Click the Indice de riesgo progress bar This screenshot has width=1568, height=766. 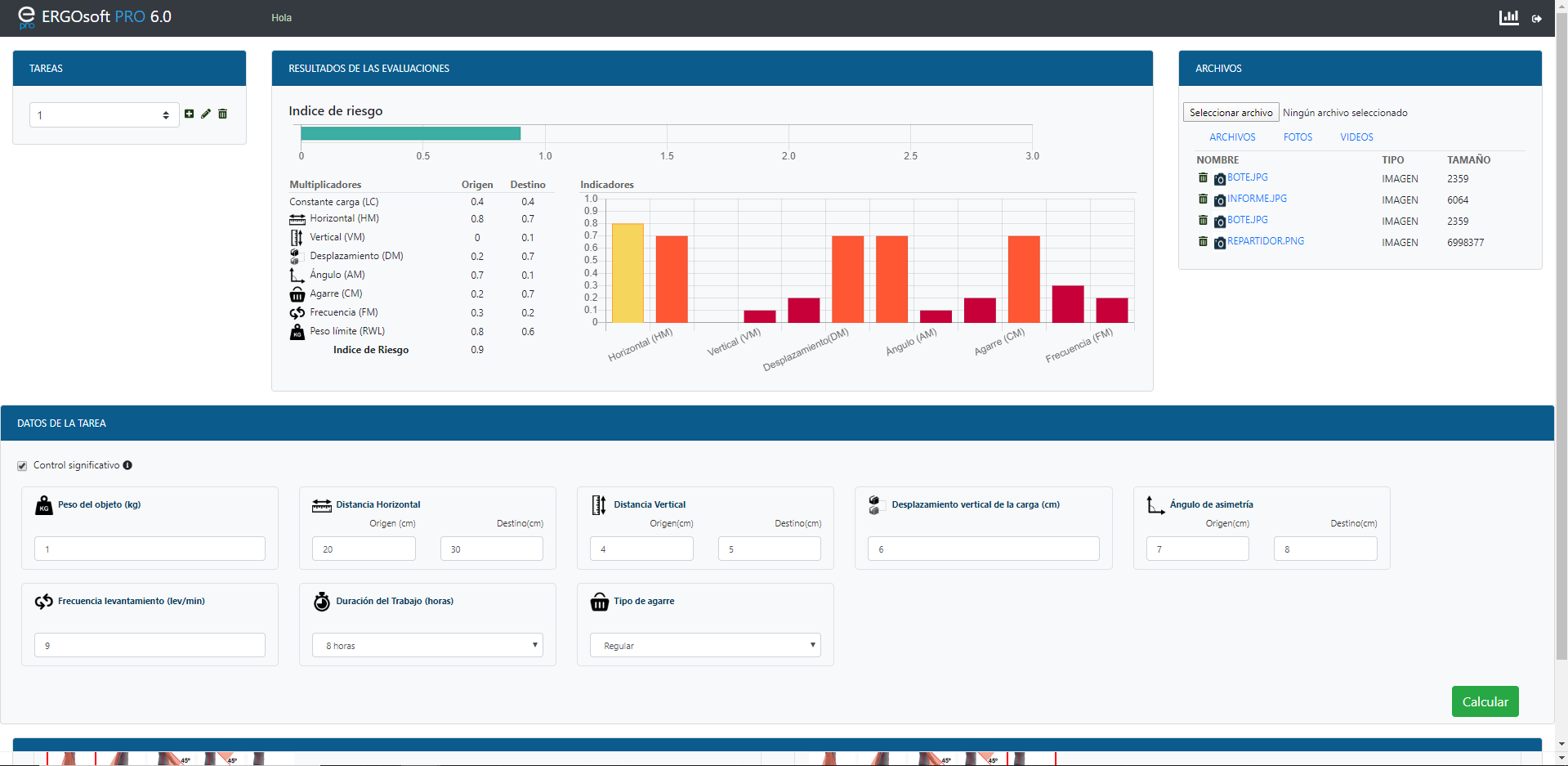coord(410,133)
